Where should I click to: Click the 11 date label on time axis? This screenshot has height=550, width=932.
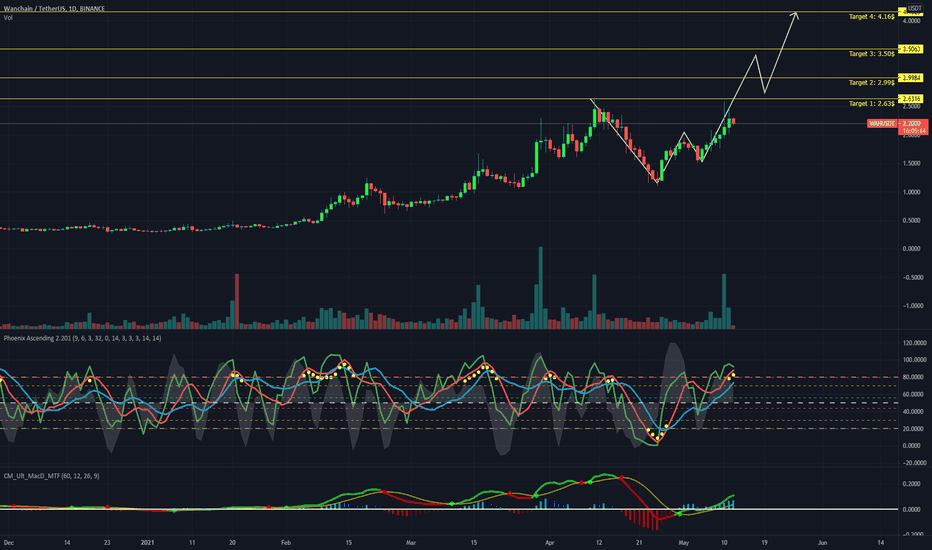(x=192, y=543)
